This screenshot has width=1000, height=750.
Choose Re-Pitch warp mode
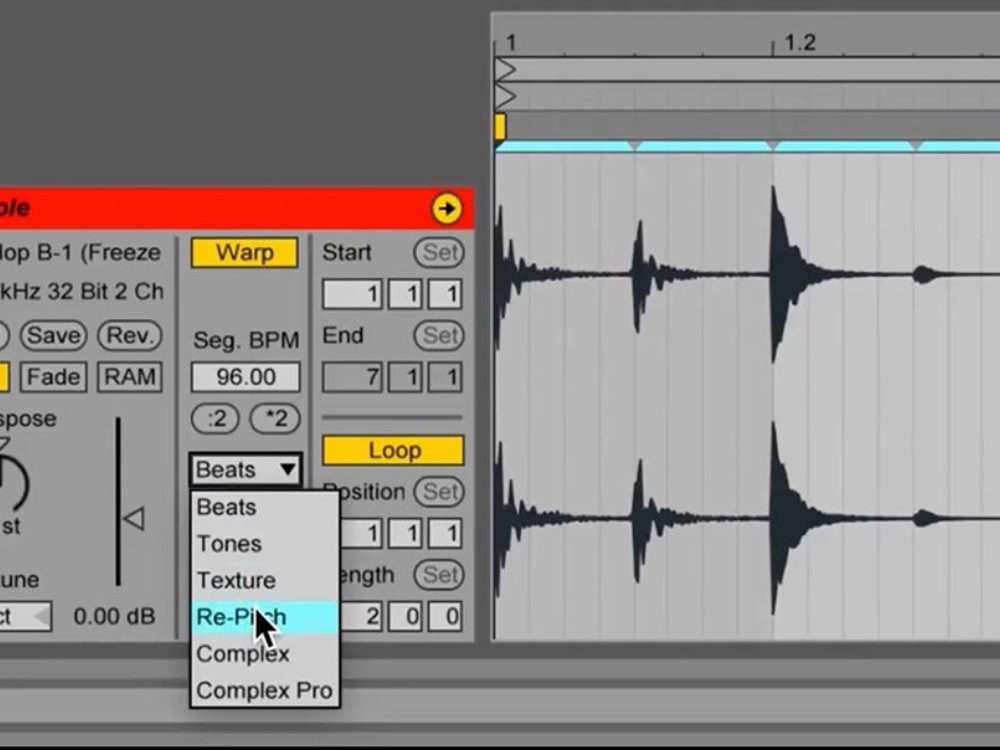coord(265,617)
